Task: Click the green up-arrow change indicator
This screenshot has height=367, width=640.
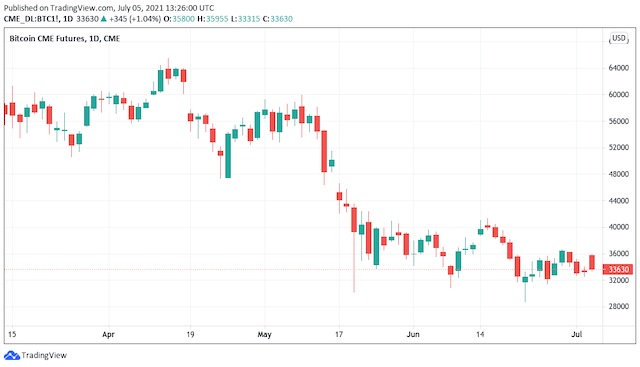Action: tap(104, 19)
